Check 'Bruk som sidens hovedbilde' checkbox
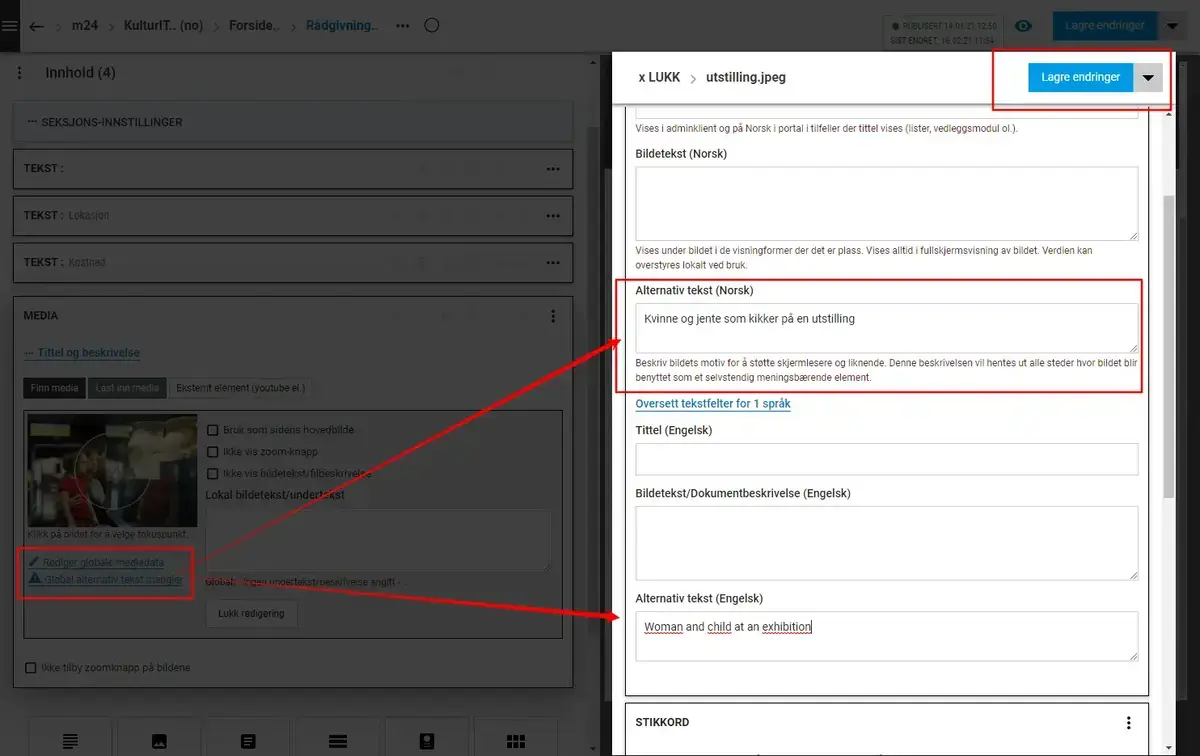Image resolution: width=1200 pixels, height=756 pixels. (212, 430)
